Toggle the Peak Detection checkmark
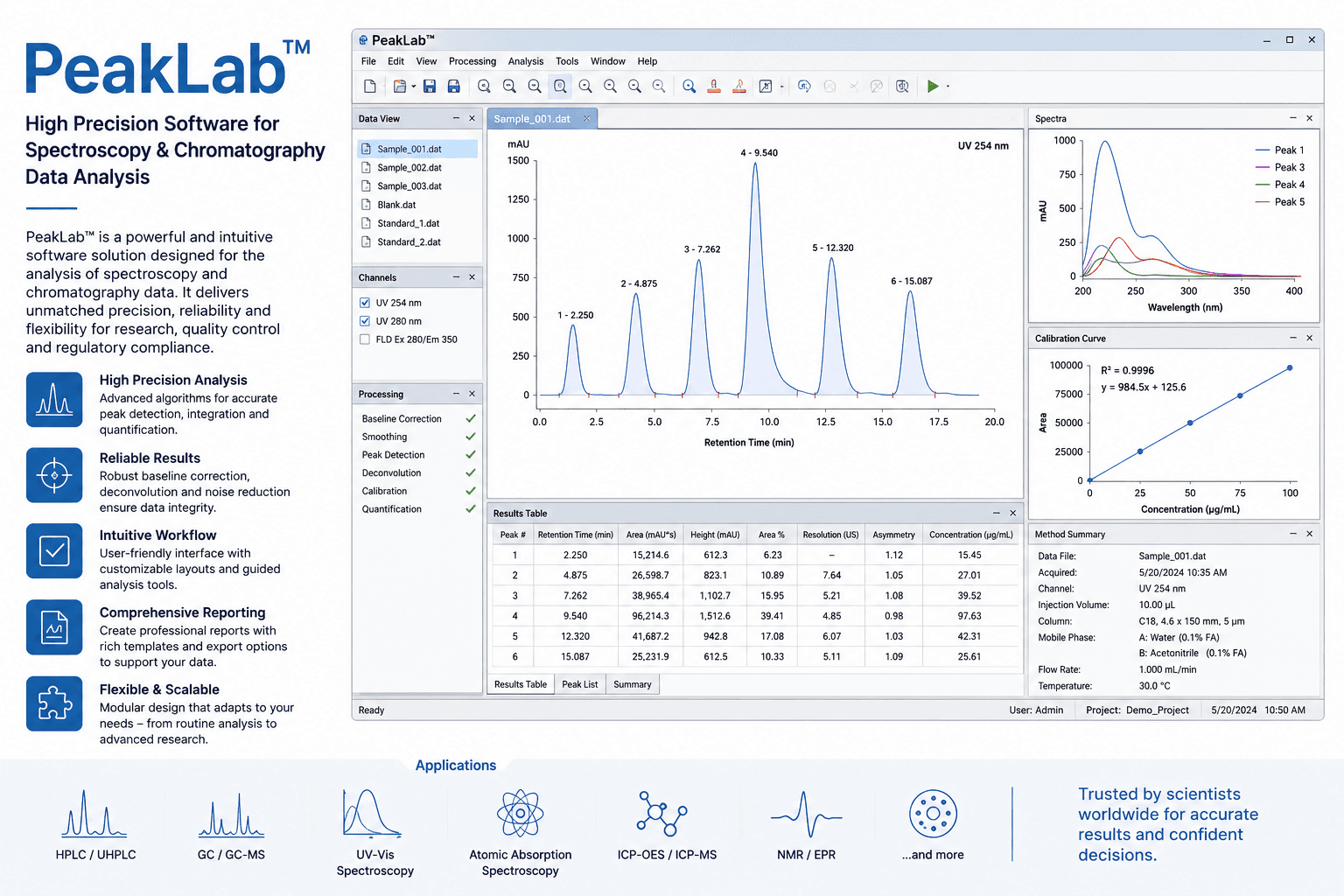 (471, 455)
